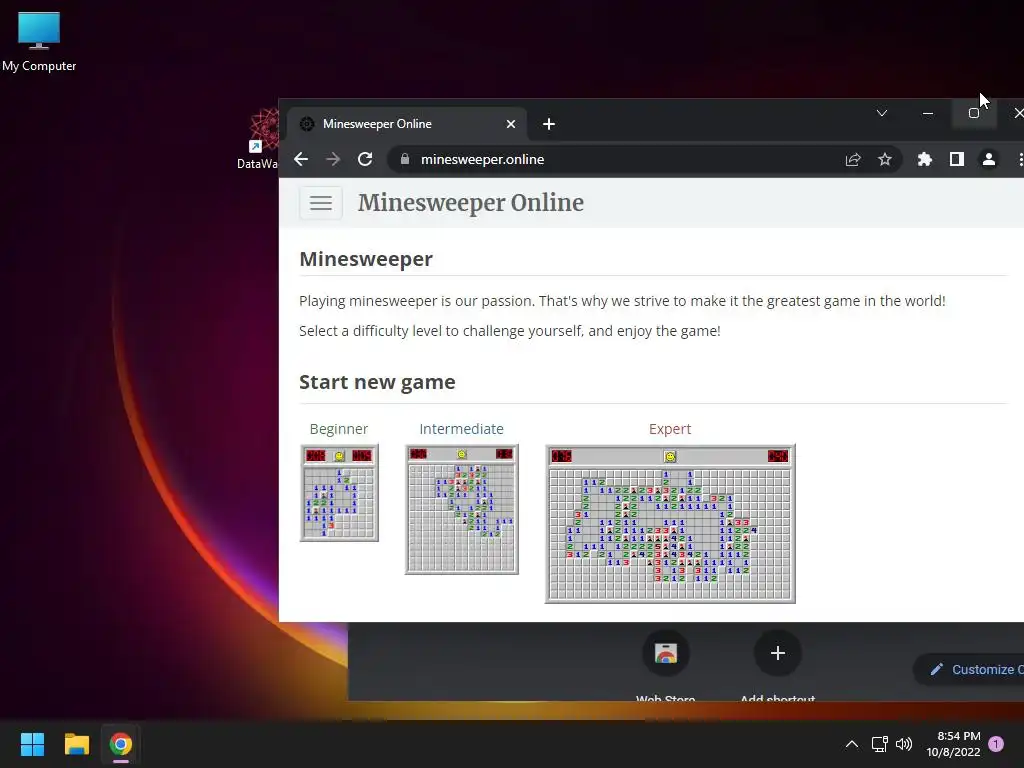
Task: Click the Beginner board thumbnail
Action: point(339,493)
